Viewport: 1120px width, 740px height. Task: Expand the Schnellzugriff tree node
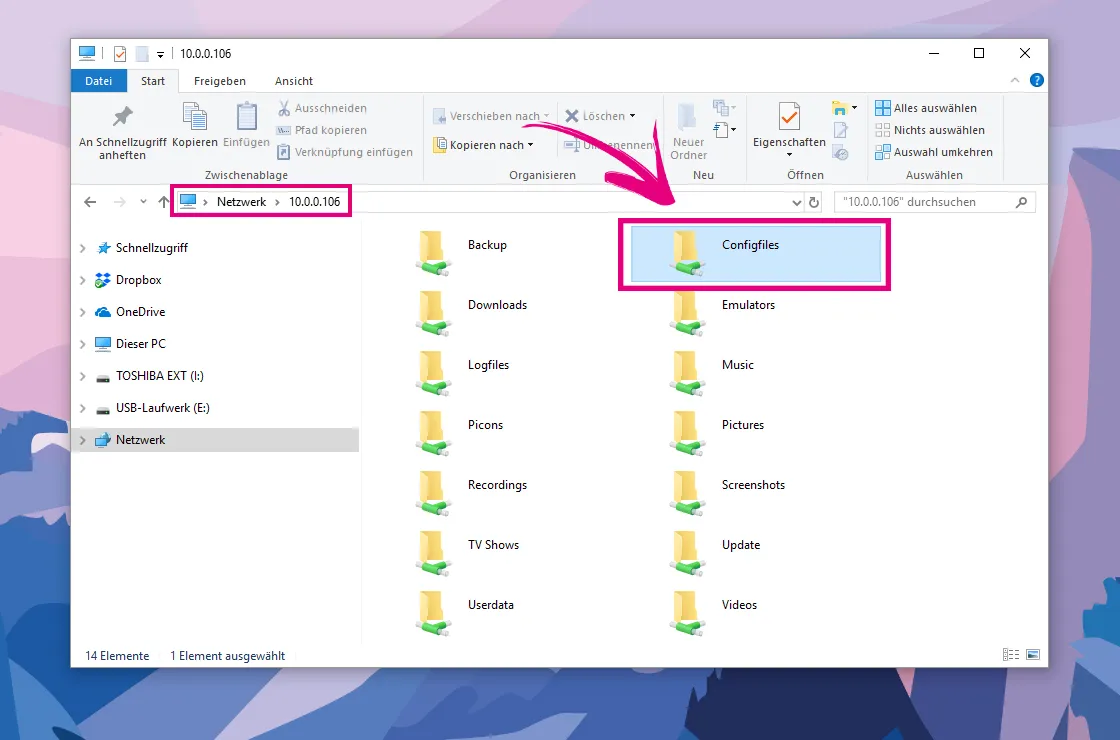pyautogui.click(x=83, y=249)
